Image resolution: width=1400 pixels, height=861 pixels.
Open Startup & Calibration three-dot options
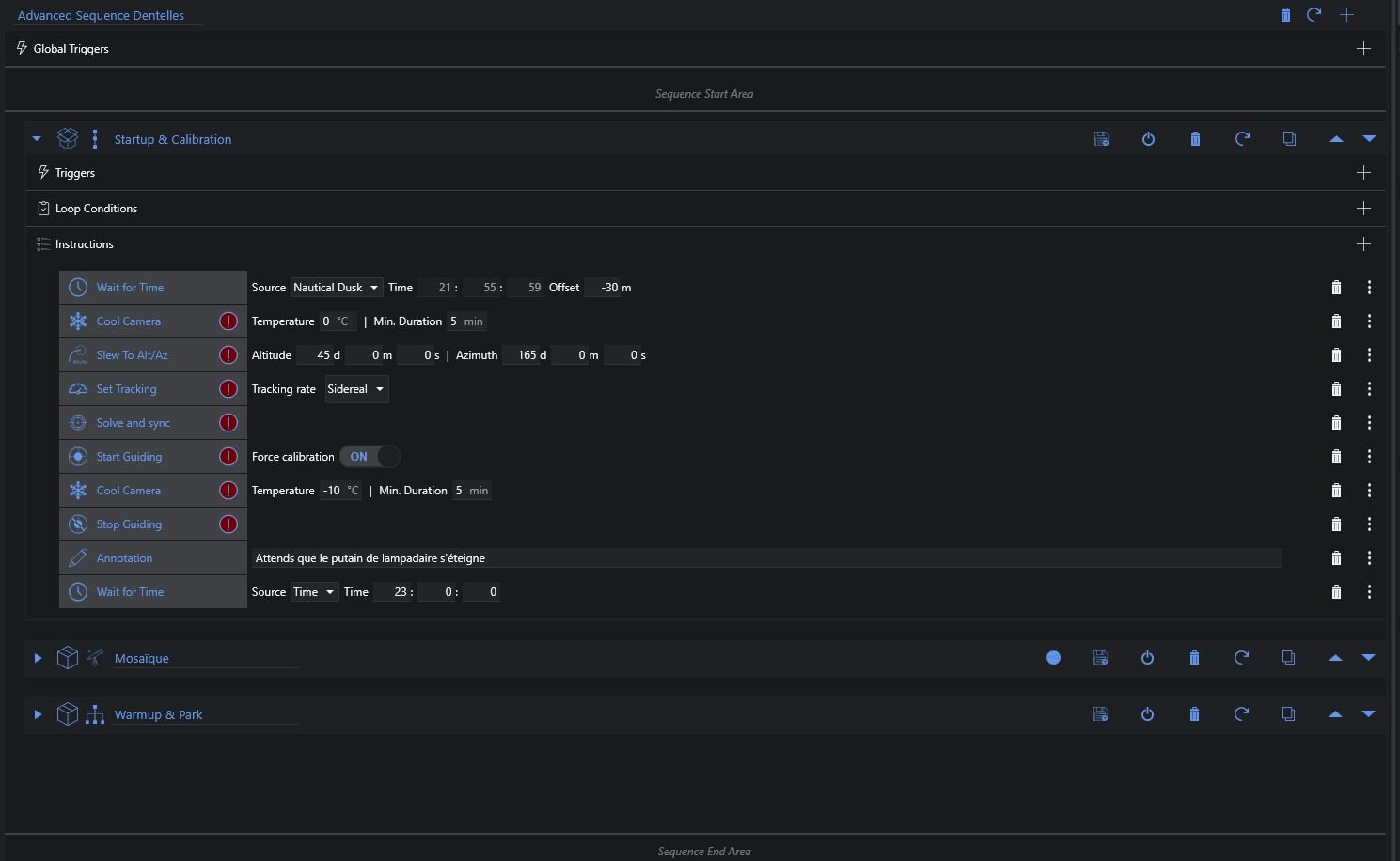(95, 139)
